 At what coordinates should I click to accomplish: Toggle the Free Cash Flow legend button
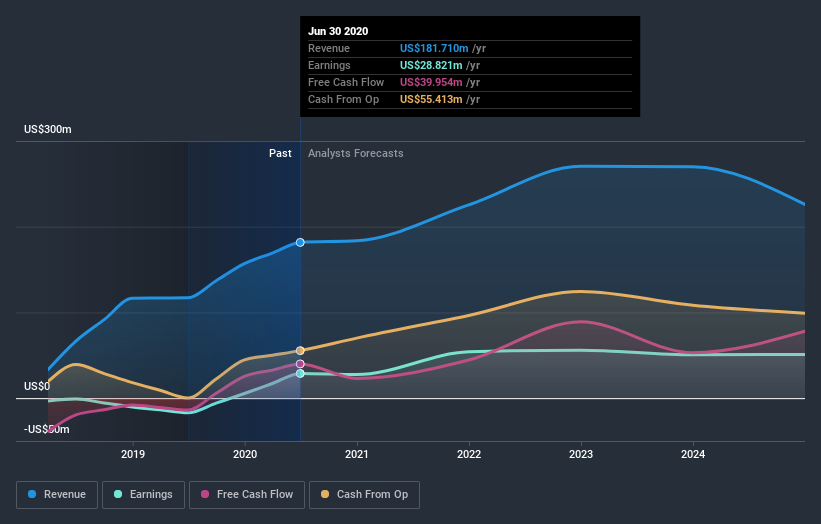click(247, 495)
